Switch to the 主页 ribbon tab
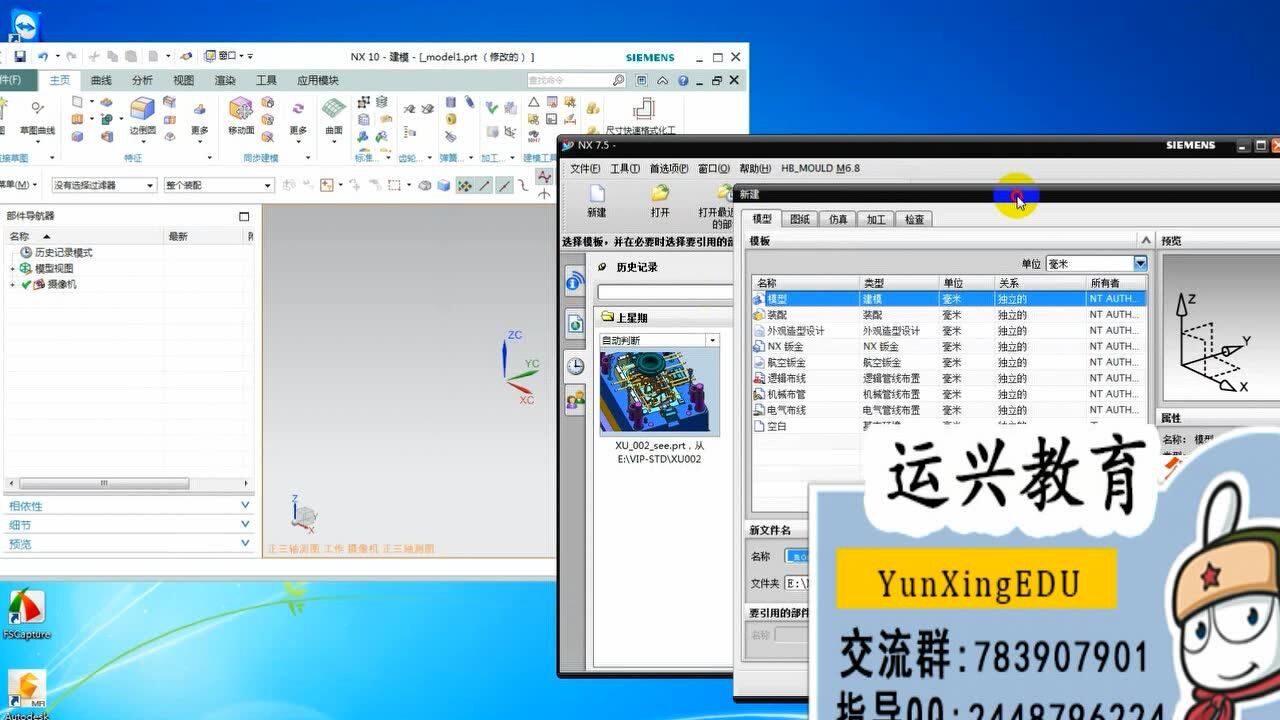This screenshot has height=720, width=1280. point(60,80)
